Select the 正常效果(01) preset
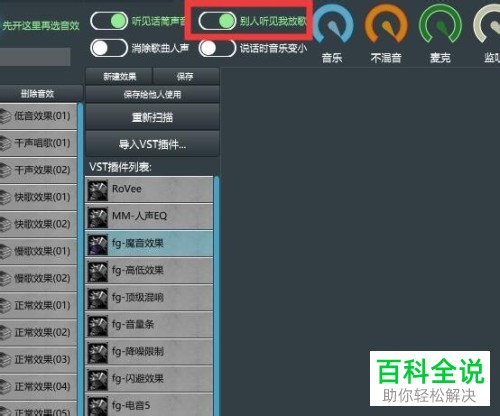 pos(38,306)
